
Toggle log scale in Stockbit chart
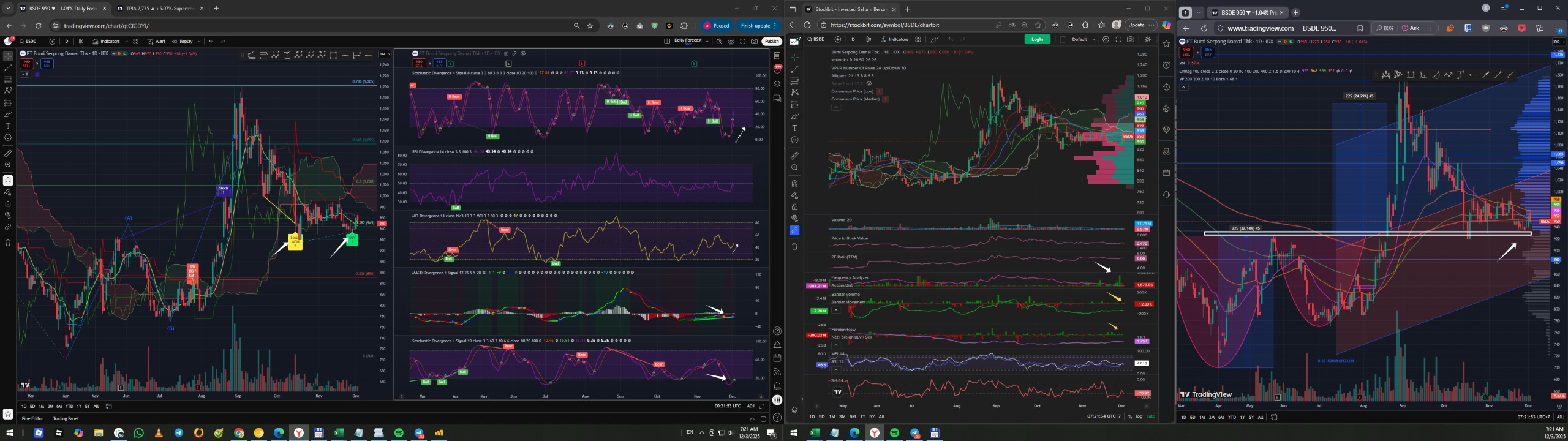pos(1139,417)
